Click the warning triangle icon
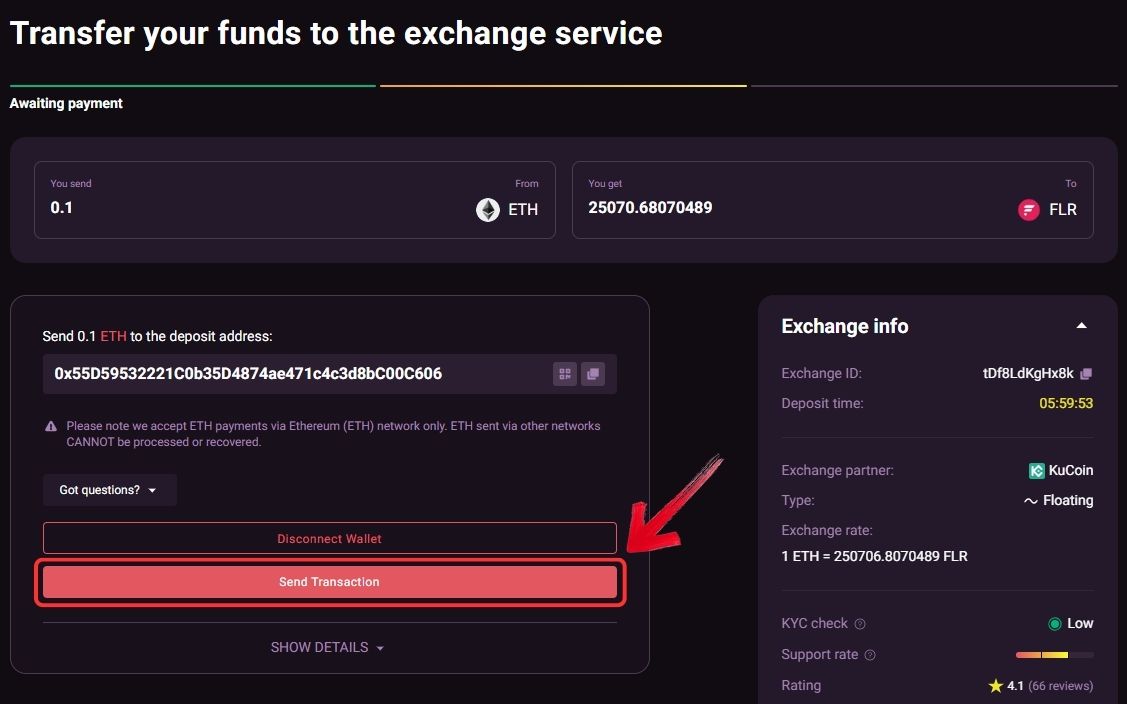Screen dimensions: 1127x704 tap(51, 426)
